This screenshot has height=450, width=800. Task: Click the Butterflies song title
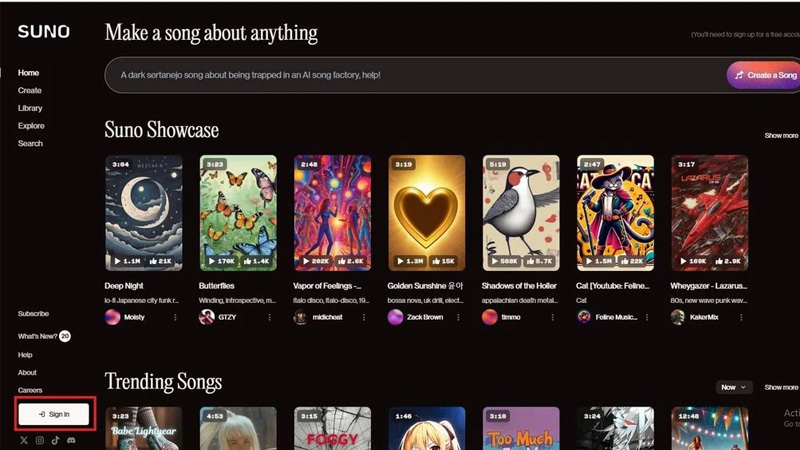217,286
